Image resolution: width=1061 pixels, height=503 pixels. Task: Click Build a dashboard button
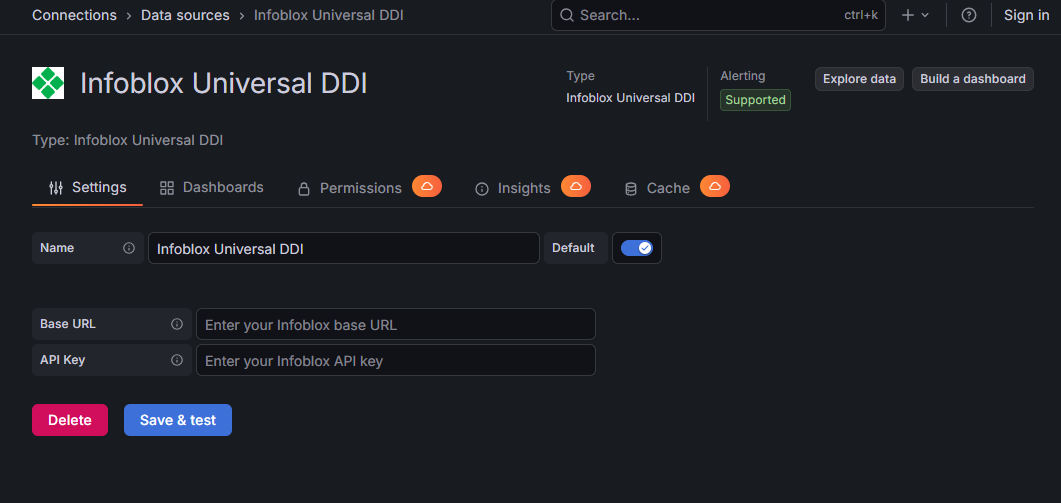pyautogui.click(x=973, y=79)
